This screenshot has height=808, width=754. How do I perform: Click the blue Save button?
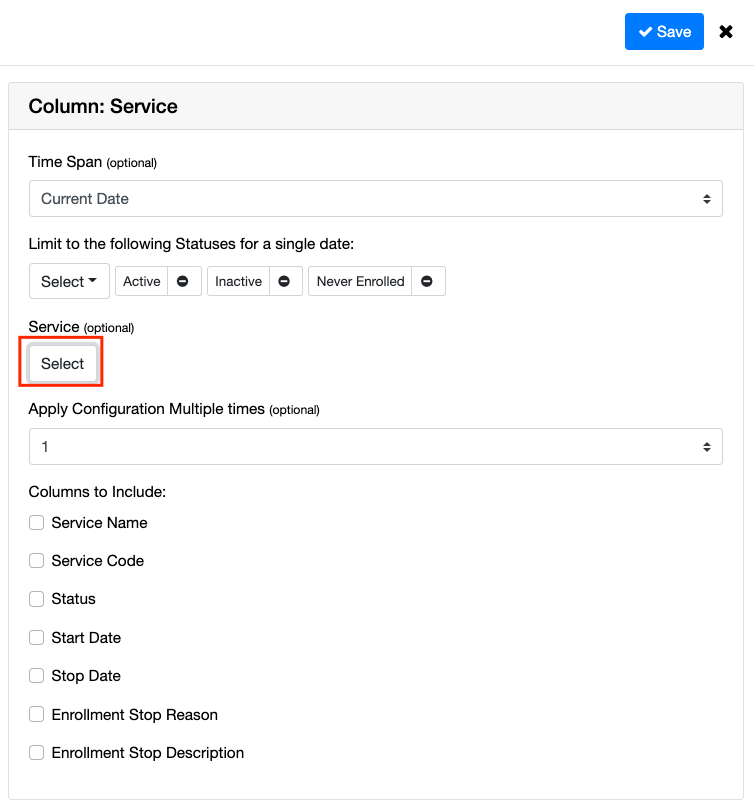pos(664,31)
